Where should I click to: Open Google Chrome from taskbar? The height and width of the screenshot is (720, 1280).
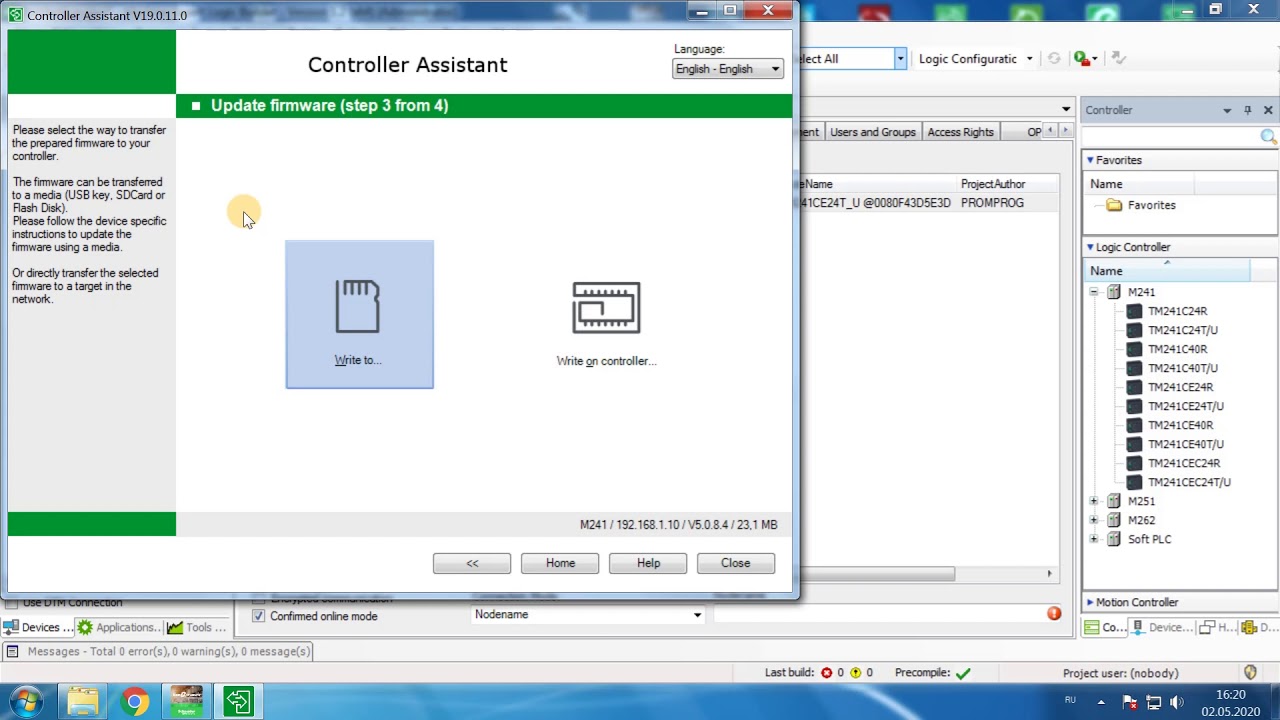point(134,701)
